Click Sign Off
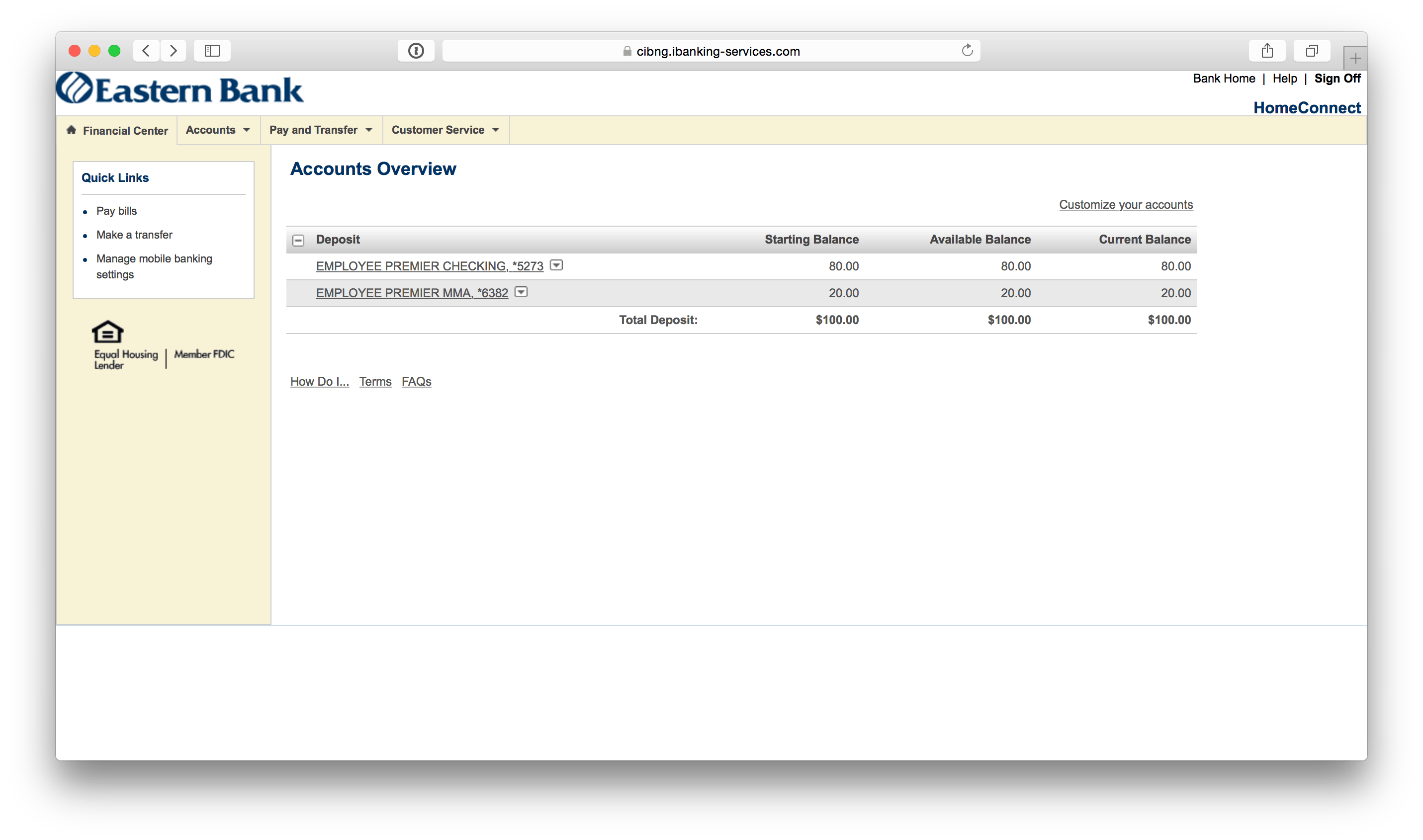Screen dimensions: 1423x840 [x=1337, y=79]
